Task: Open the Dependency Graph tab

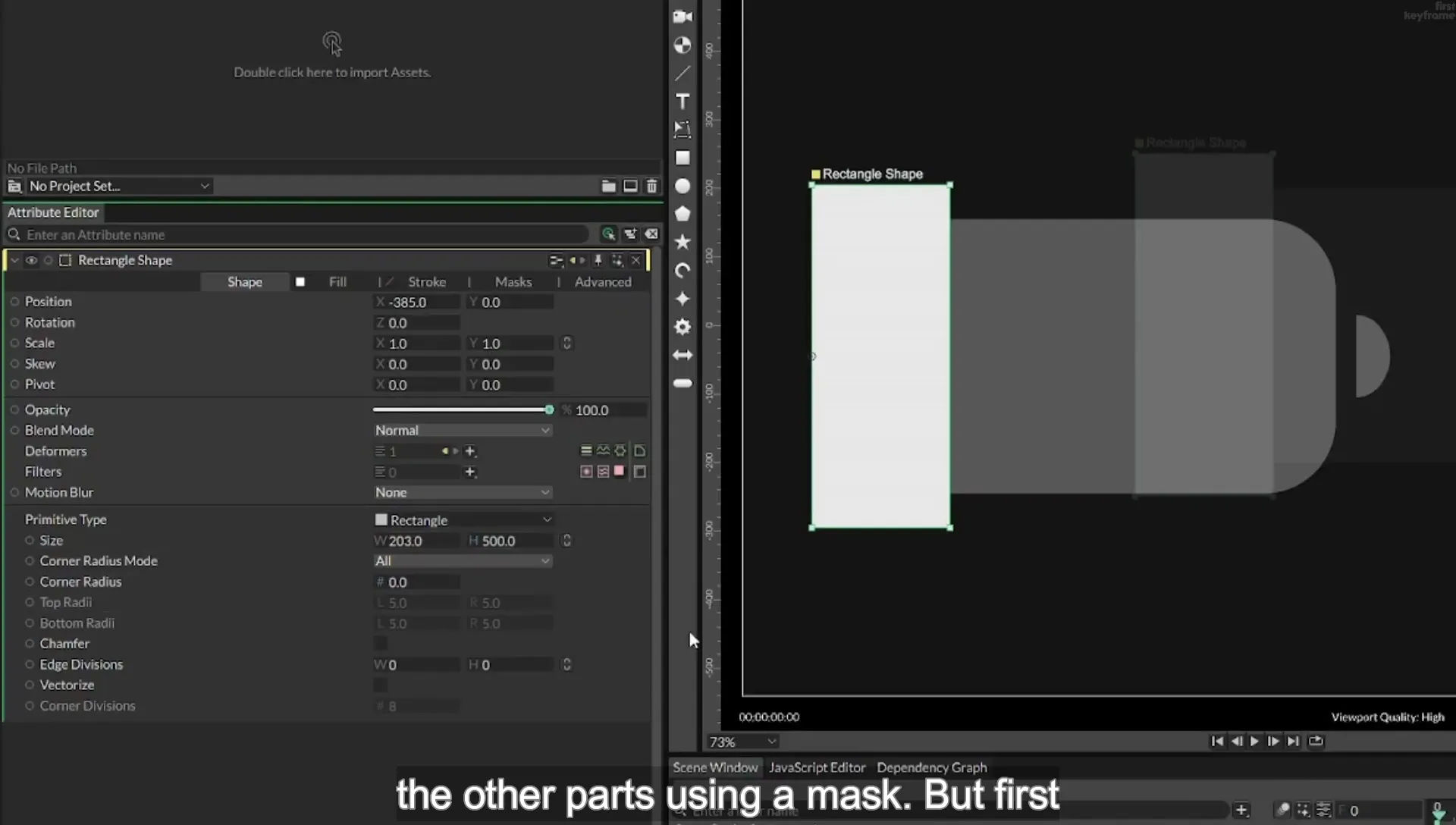Action: [x=932, y=767]
